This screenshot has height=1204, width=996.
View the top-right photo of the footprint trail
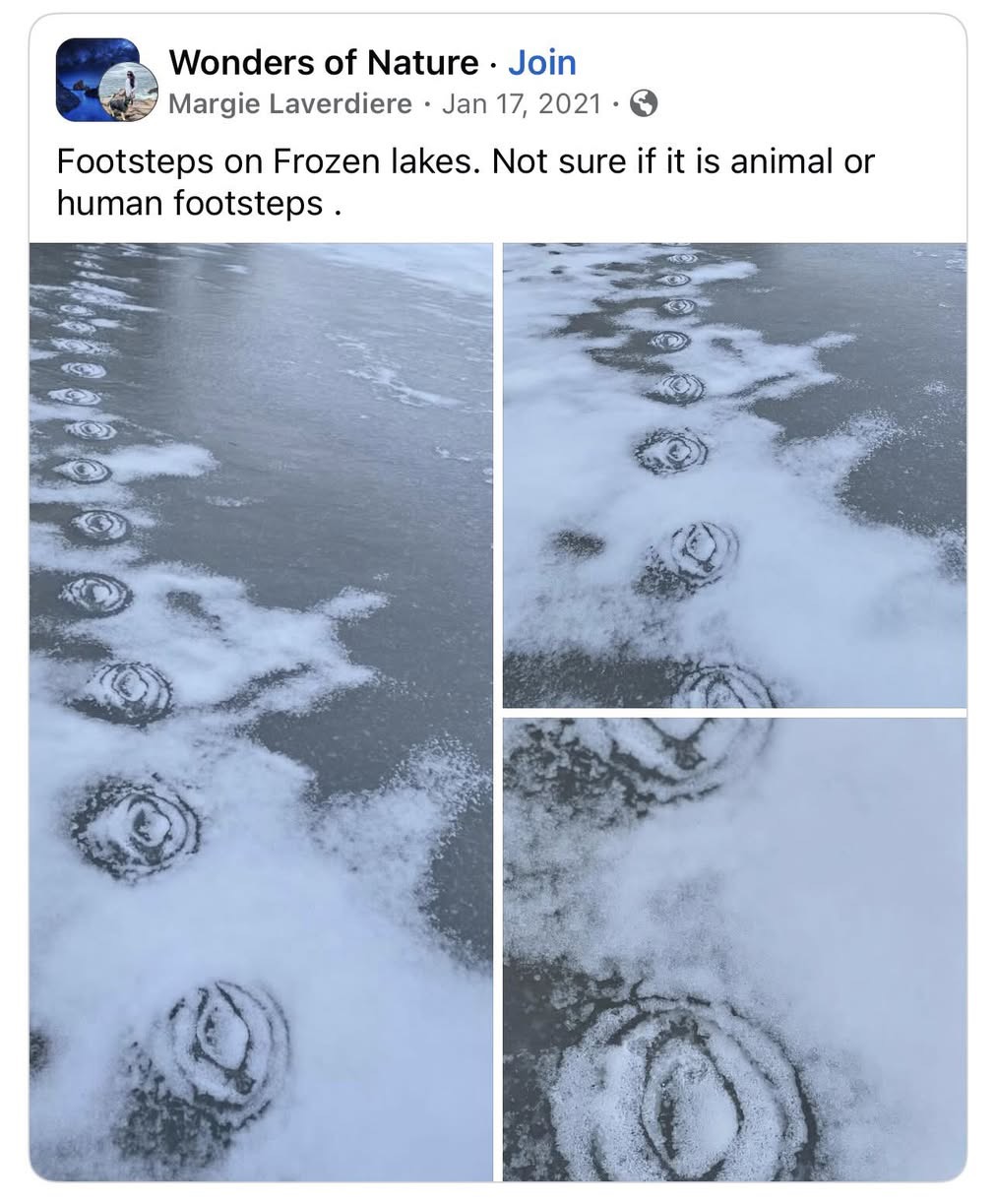[x=734, y=475]
